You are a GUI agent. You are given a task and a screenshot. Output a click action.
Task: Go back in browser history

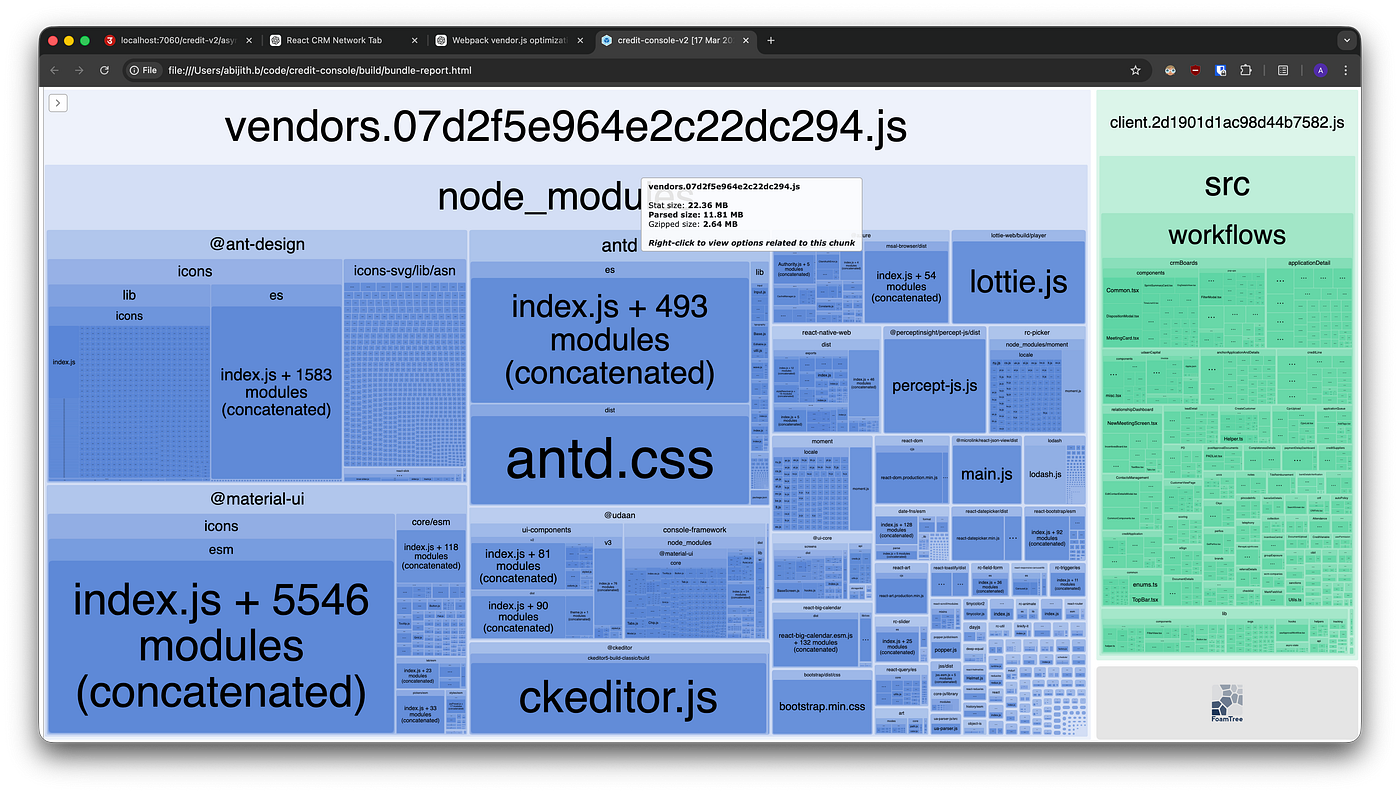pyautogui.click(x=54, y=70)
